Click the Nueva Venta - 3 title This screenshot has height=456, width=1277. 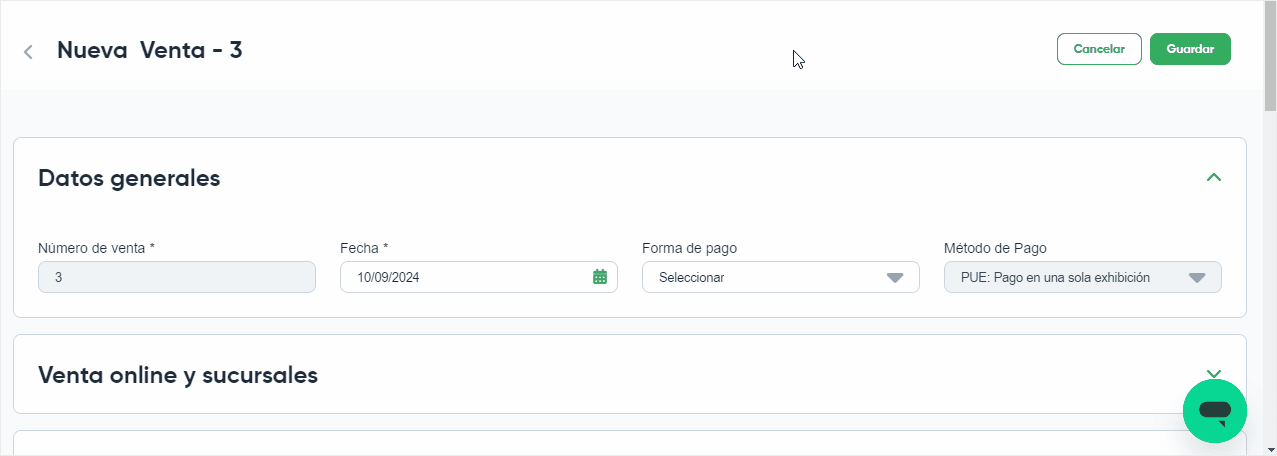point(150,50)
